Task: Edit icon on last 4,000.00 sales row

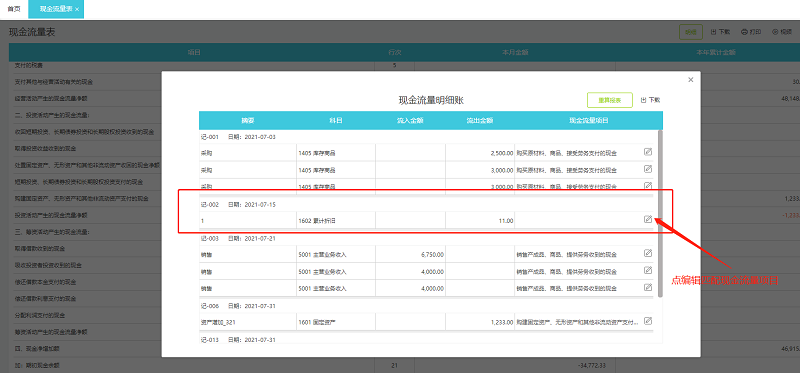Action: pos(648,287)
